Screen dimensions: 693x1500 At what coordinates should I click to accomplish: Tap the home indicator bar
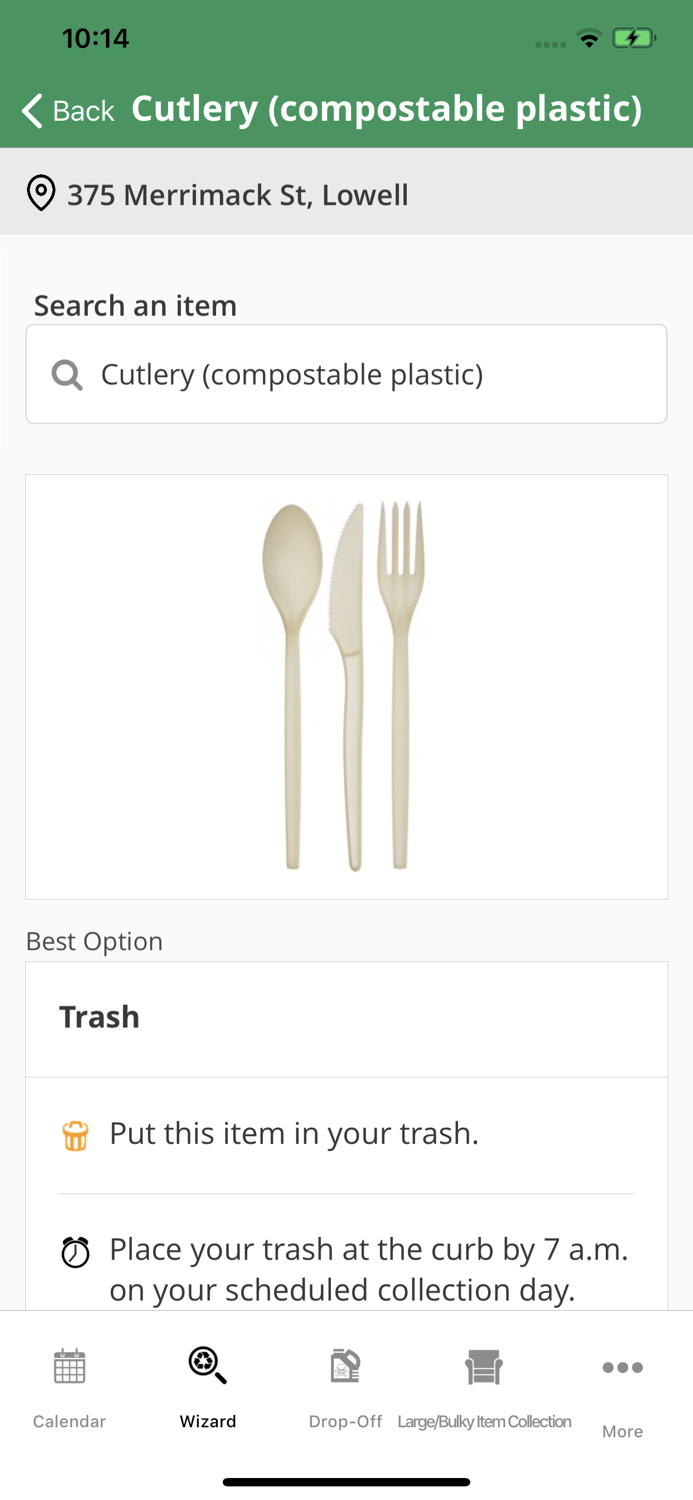[346, 1481]
